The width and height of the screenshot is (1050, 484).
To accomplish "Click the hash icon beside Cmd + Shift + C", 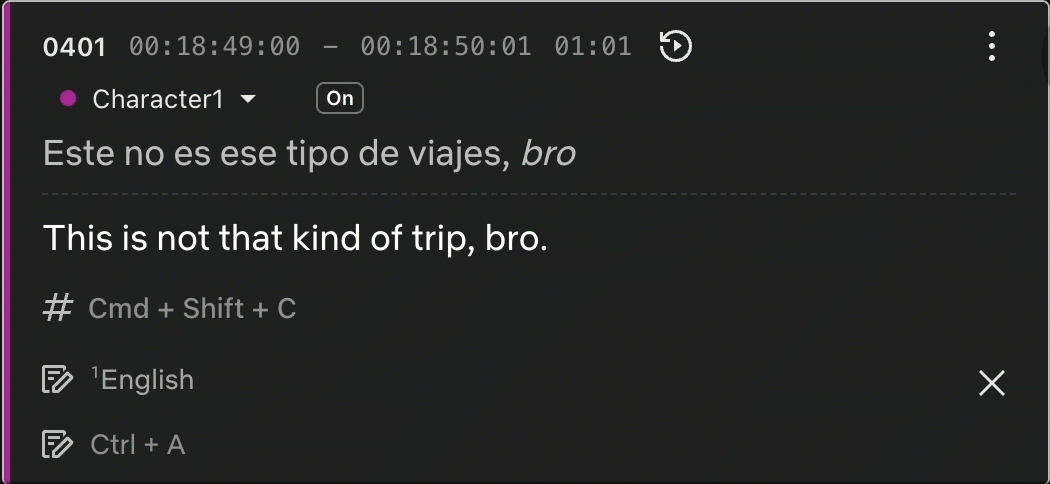I will [x=58, y=308].
